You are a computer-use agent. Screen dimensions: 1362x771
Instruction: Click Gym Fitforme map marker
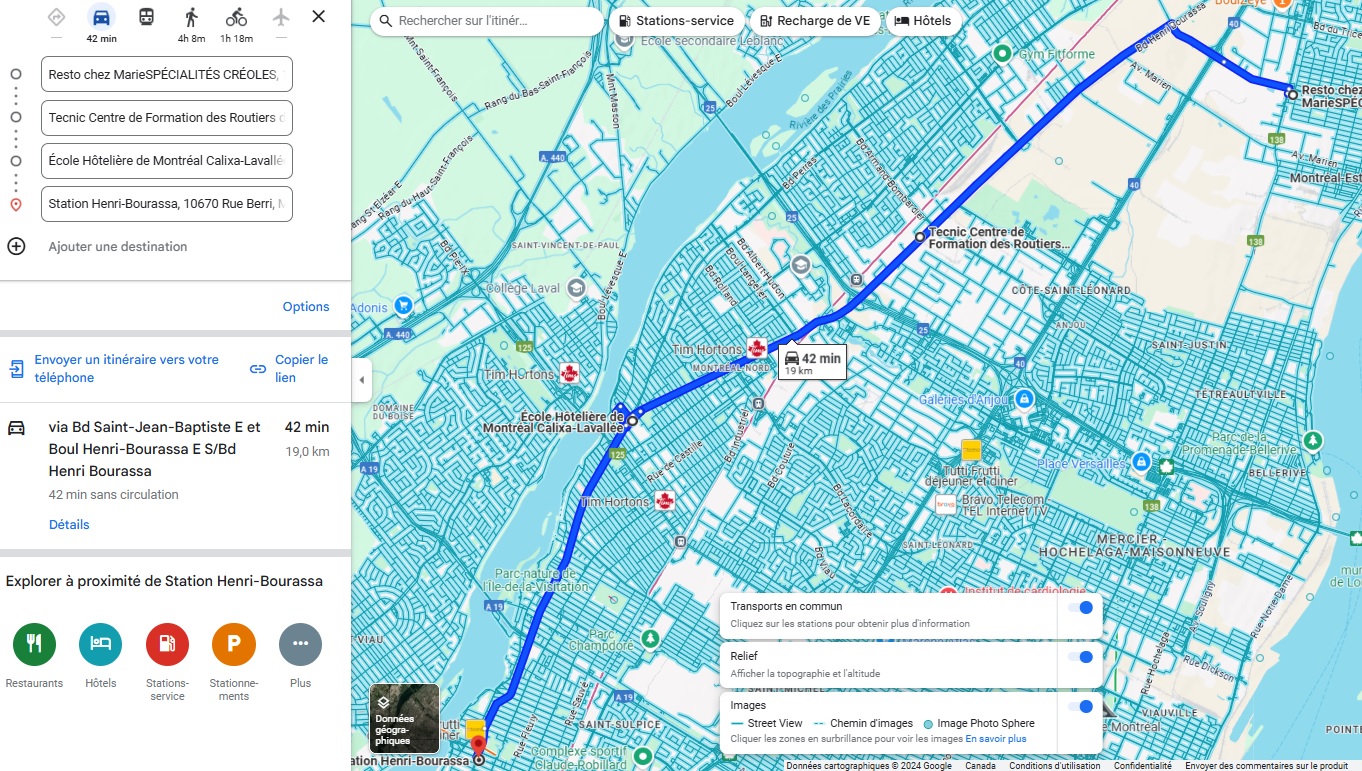pyautogui.click(x=1003, y=53)
